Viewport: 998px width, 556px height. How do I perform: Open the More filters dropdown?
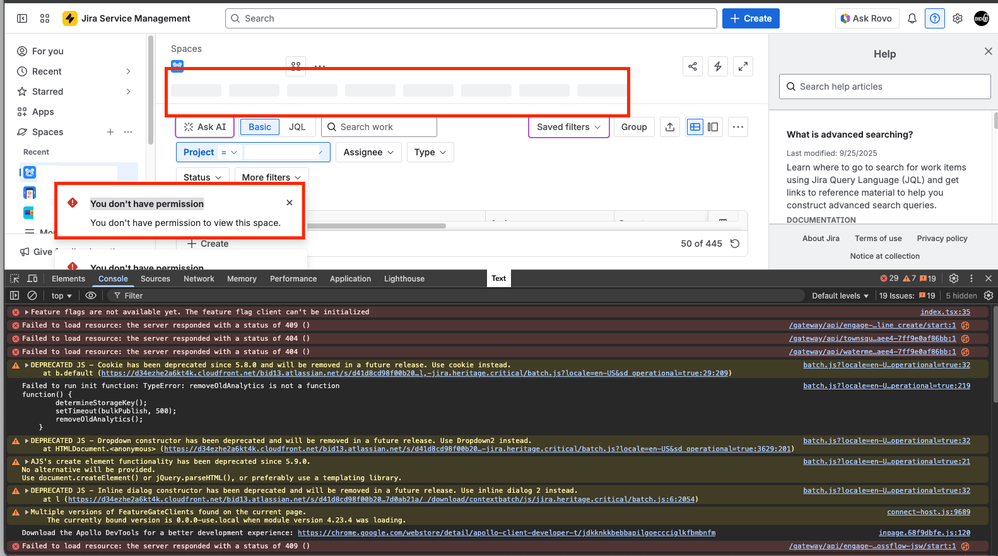271,177
